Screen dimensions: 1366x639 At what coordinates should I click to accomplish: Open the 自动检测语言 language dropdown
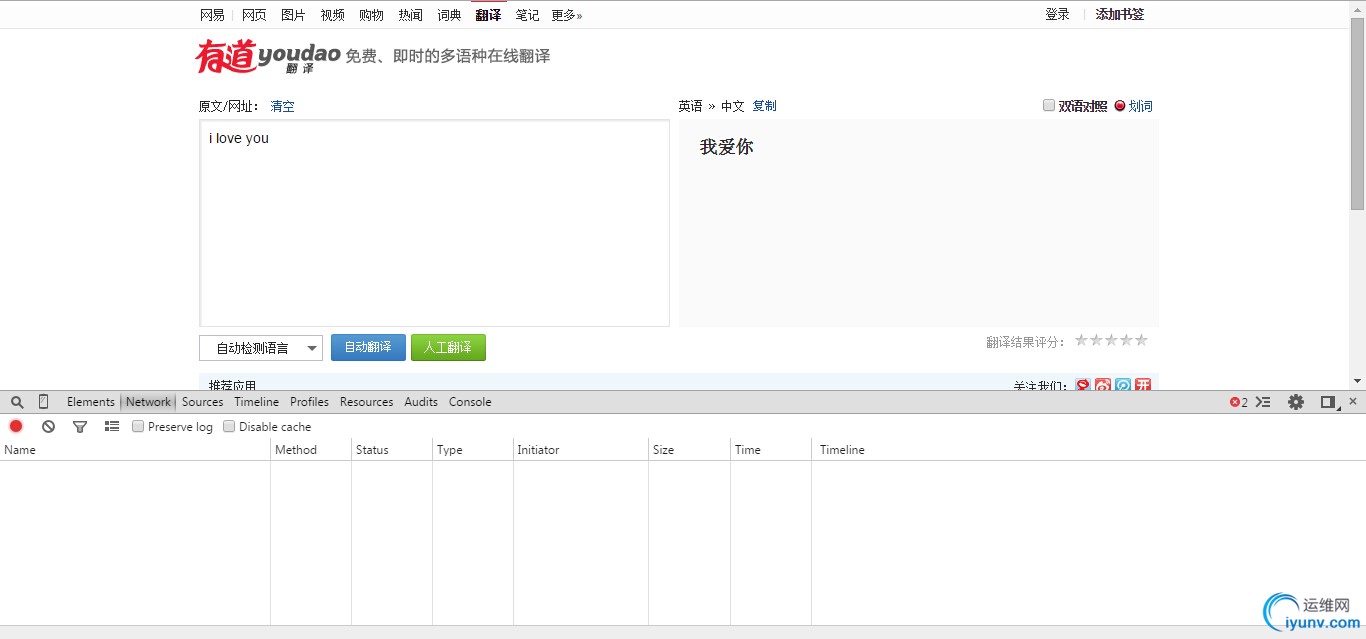pos(261,348)
